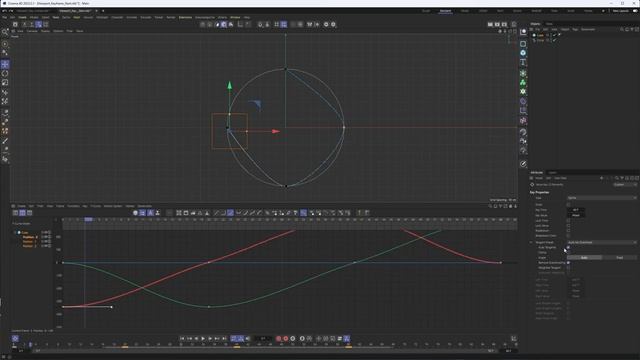Viewport: 640px width, 360px height.
Task: Select the Position . Z track
Action: tap(29, 246)
